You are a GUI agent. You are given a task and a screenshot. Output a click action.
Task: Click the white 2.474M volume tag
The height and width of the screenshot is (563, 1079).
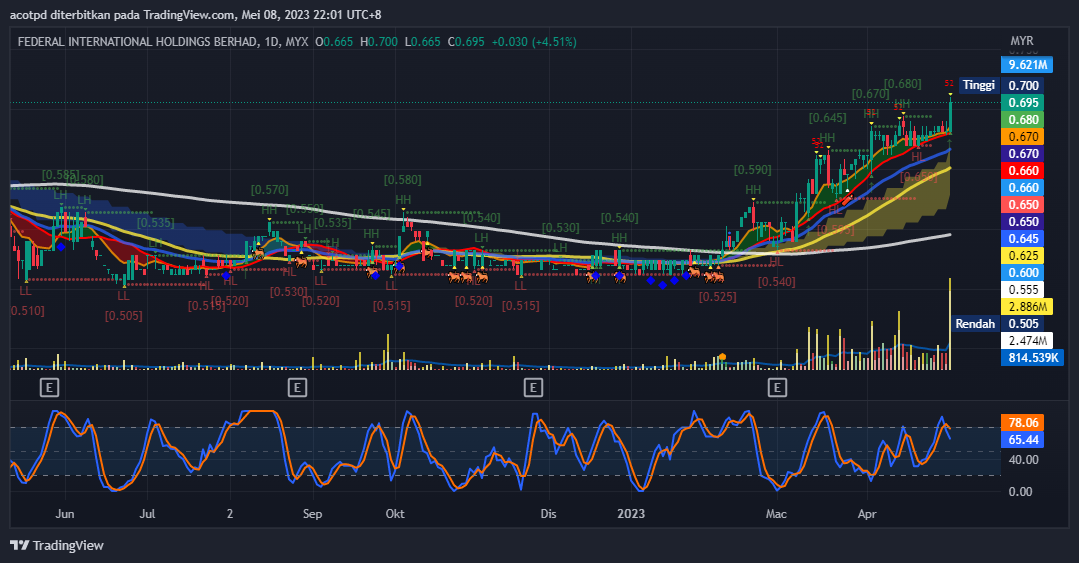[x=1027, y=341]
